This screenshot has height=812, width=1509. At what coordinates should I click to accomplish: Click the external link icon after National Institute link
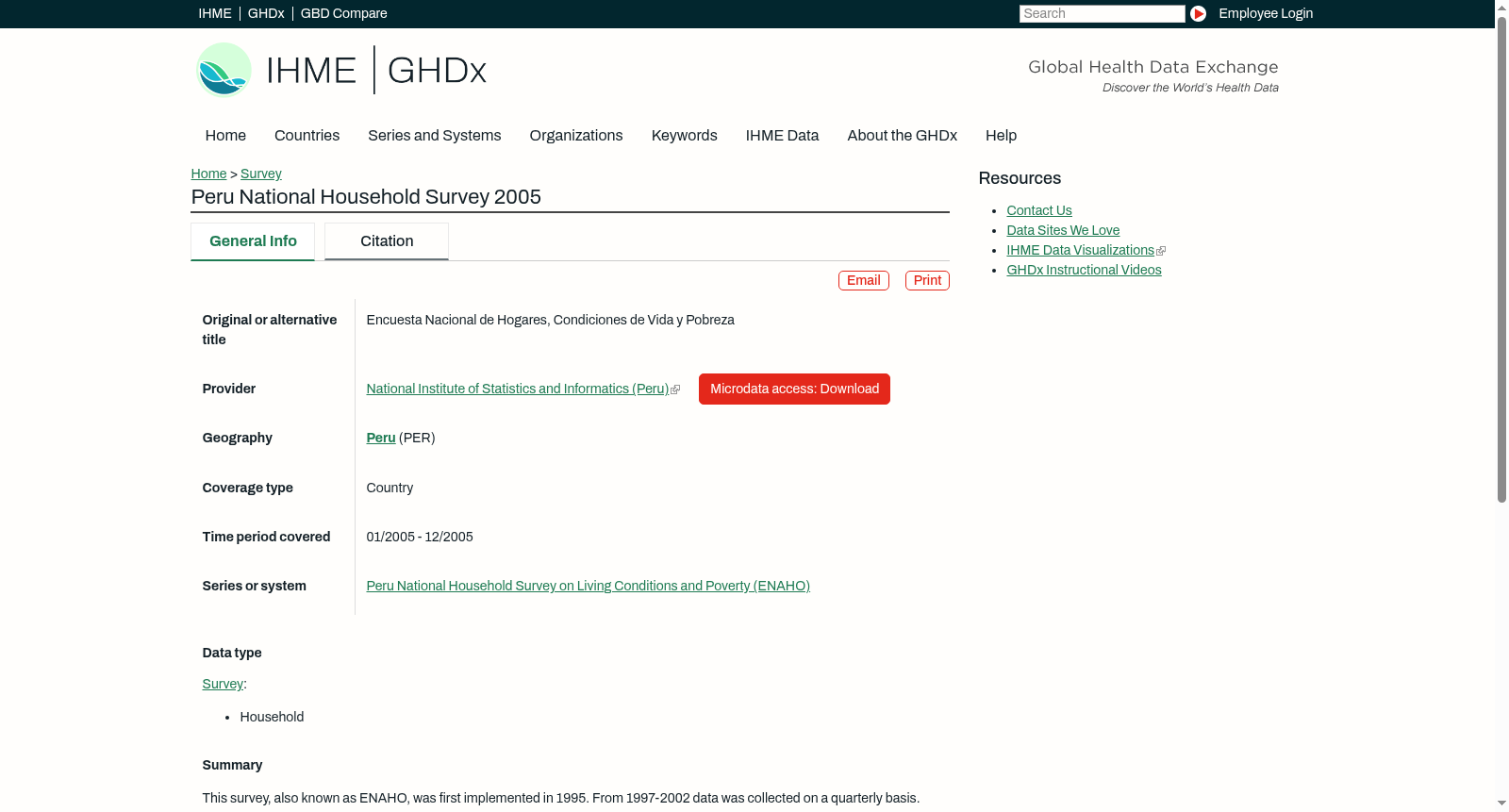click(675, 389)
